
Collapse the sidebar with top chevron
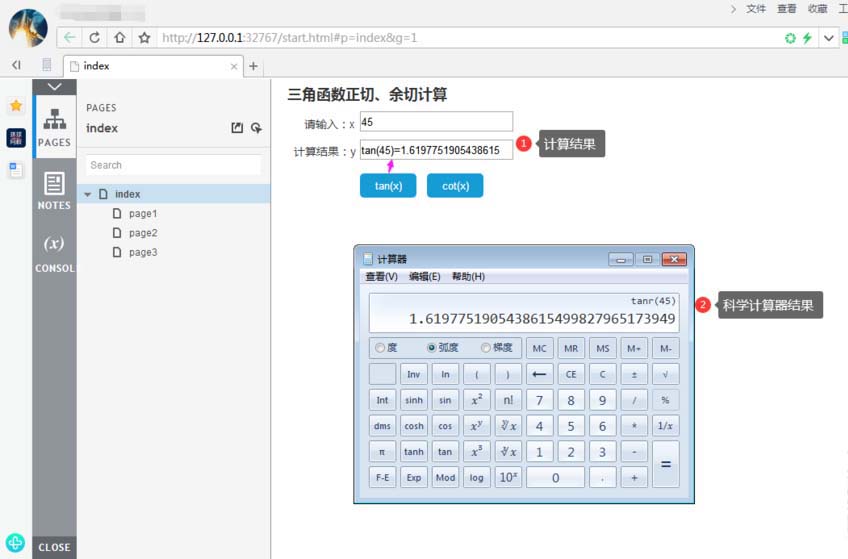click(x=54, y=86)
